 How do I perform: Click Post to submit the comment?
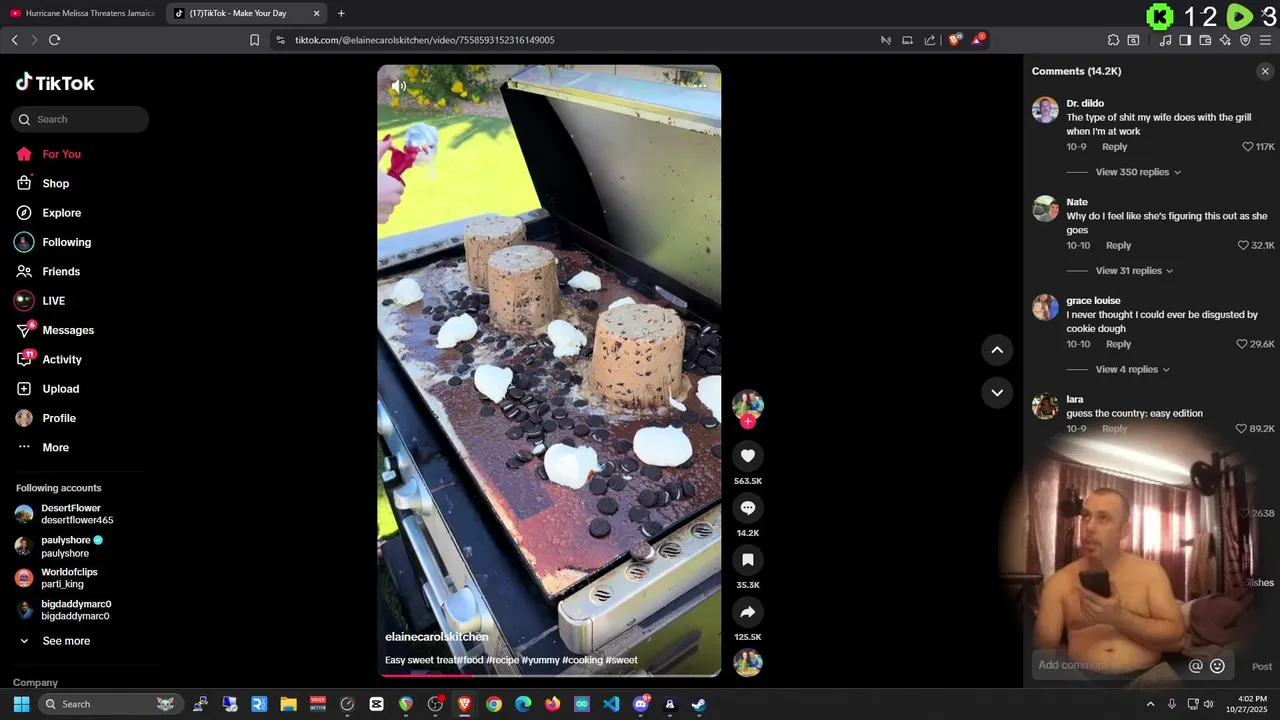point(1262,667)
